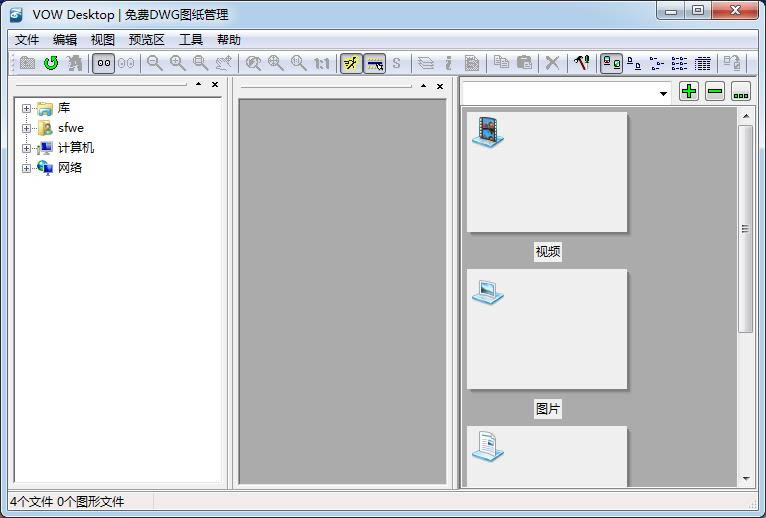
Task: Click the gray S toolbar icon
Action: (397, 63)
